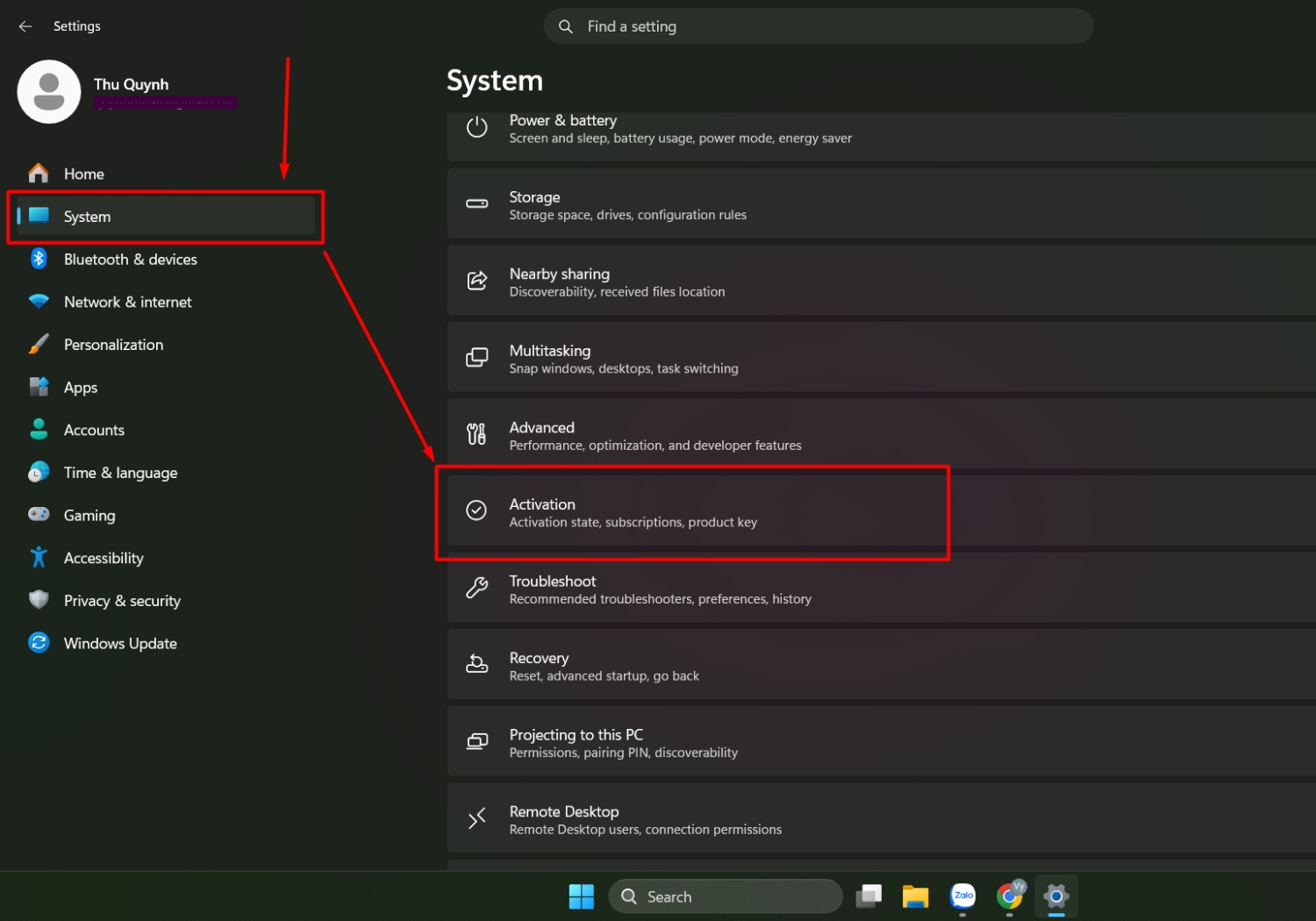Open Zalo from the taskbar
Viewport: 1316px width, 921px height.
(963, 896)
